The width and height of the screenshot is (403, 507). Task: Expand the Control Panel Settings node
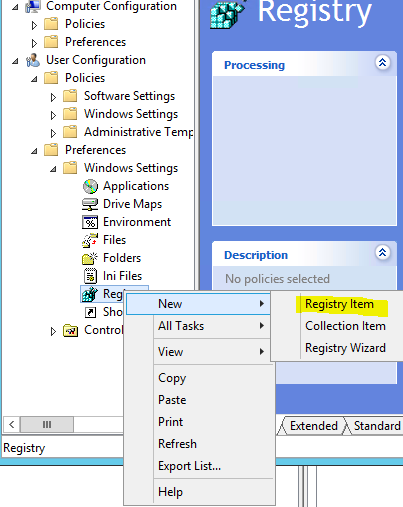click(x=53, y=331)
